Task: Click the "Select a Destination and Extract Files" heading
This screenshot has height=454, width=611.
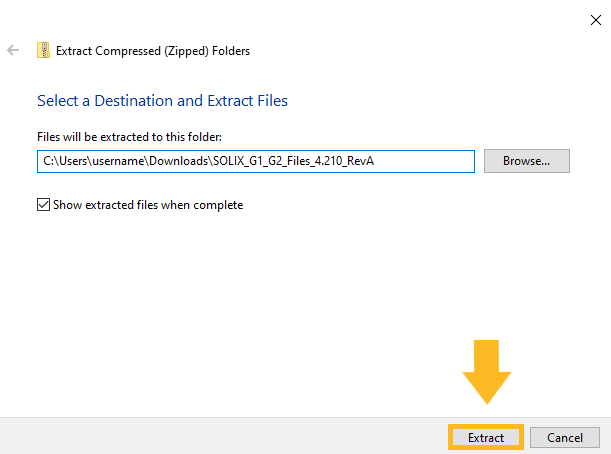Action: [162, 101]
